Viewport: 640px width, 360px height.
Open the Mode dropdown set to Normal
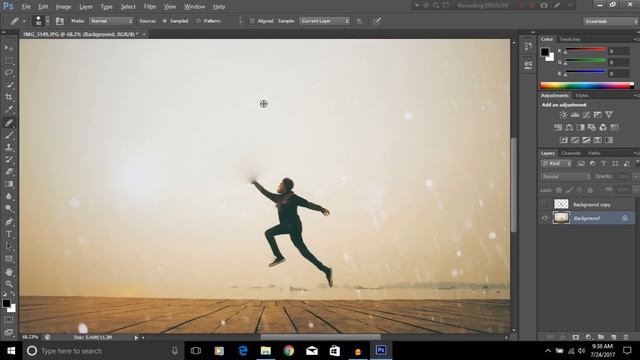(x=111, y=21)
